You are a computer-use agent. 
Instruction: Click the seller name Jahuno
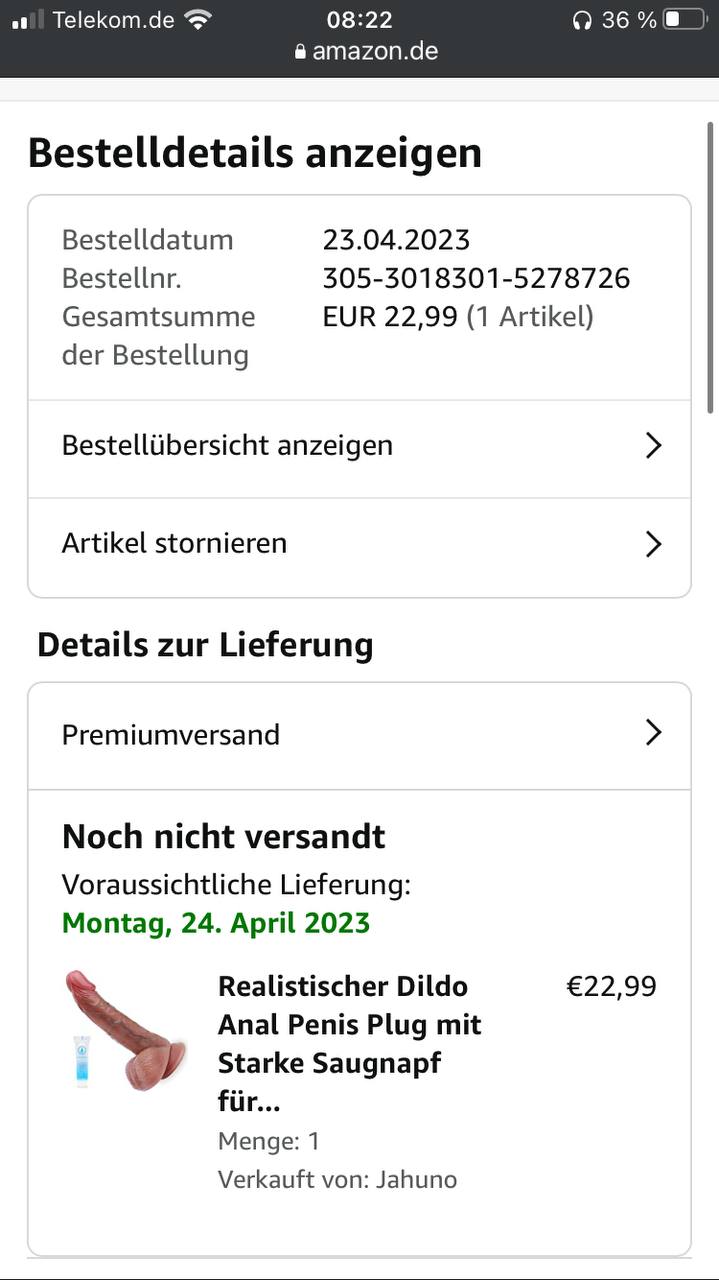tap(416, 1180)
